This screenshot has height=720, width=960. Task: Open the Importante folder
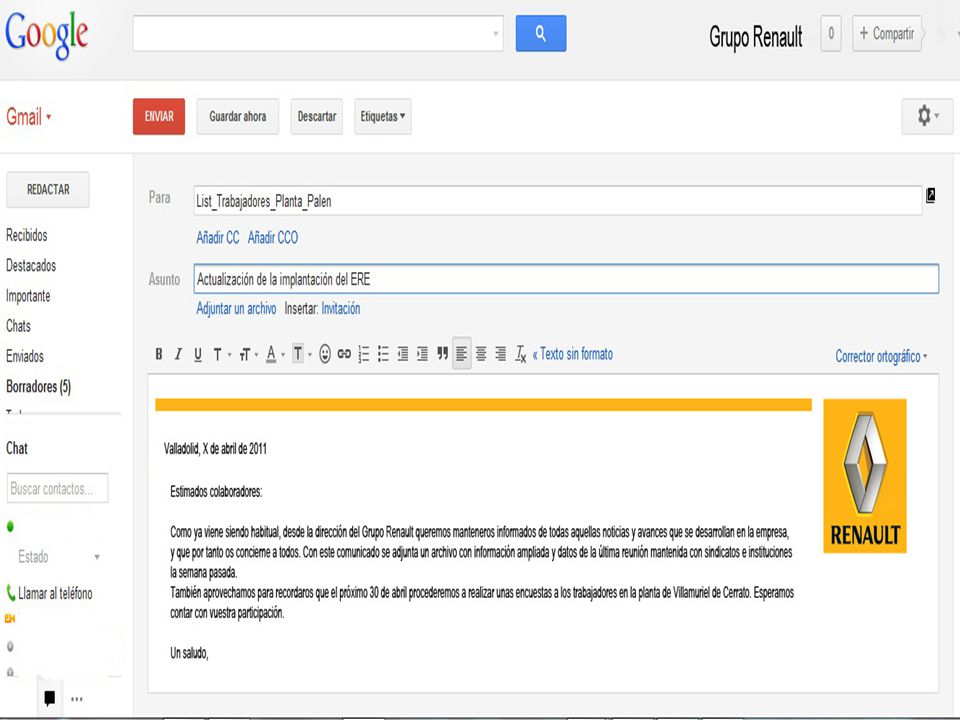tap(28, 296)
